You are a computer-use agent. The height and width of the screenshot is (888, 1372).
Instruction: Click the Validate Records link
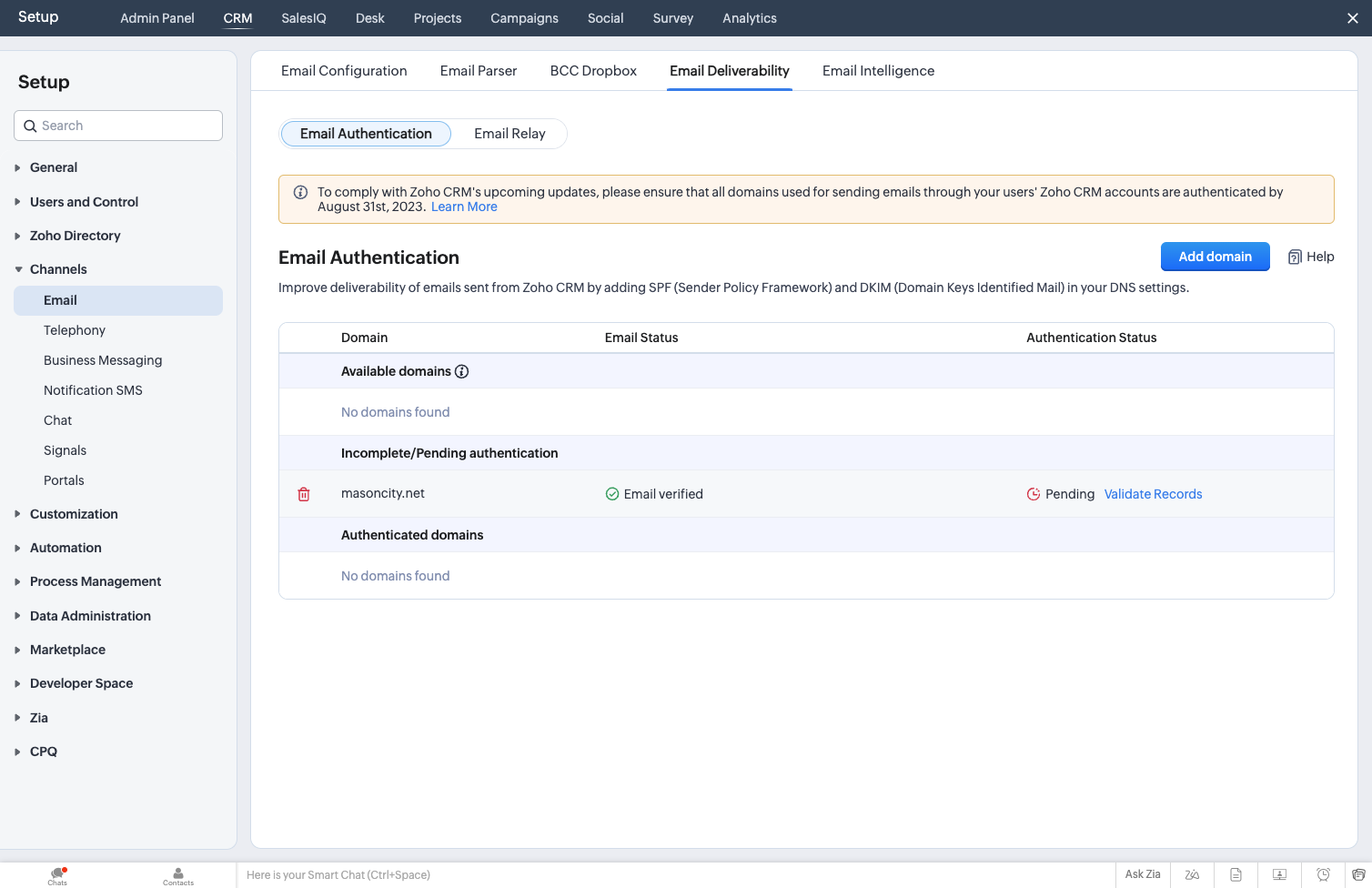(x=1153, y=494)
